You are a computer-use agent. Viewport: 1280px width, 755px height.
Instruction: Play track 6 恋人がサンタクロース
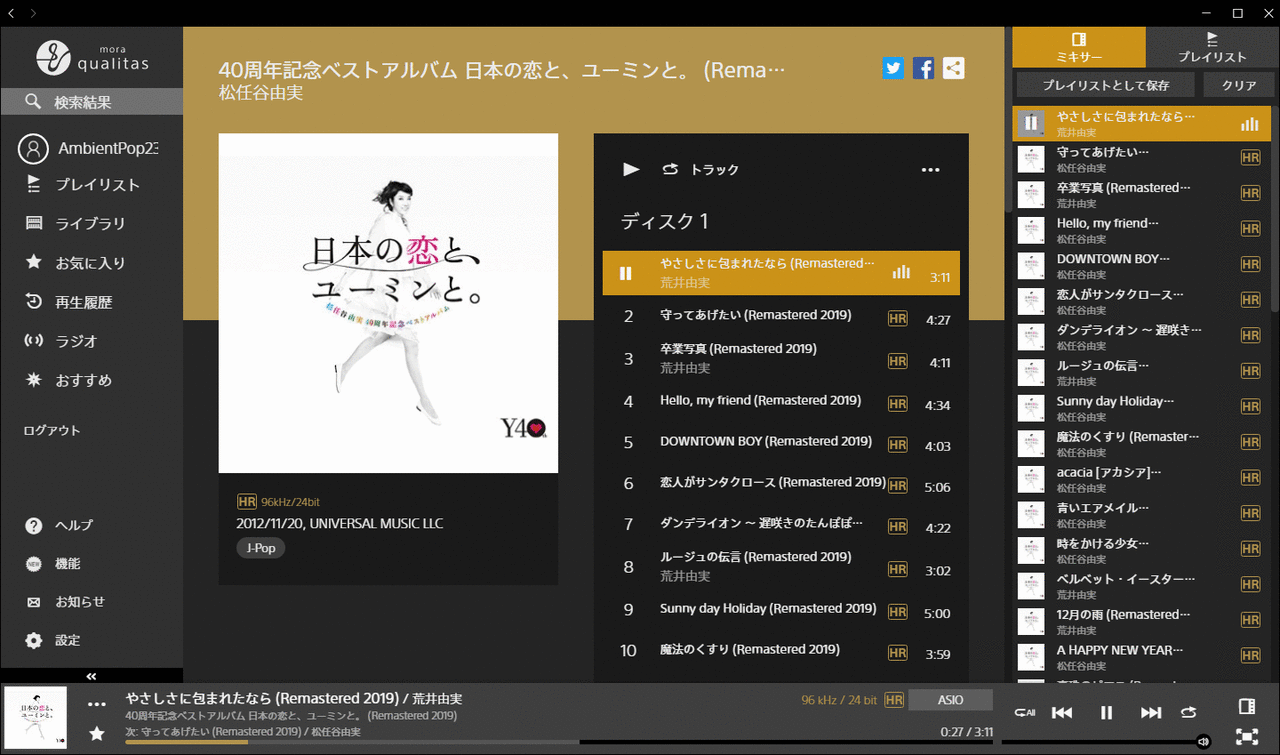coord(781,484)
